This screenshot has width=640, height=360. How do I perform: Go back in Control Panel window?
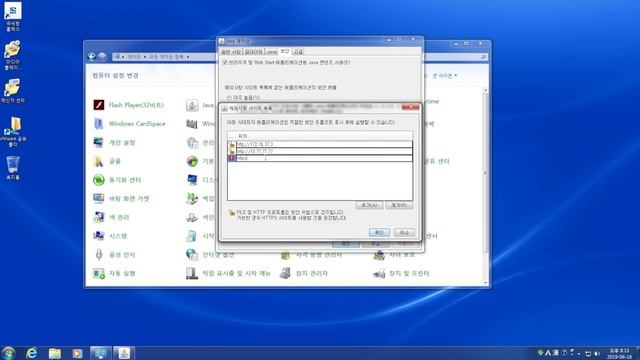(92, 57)
